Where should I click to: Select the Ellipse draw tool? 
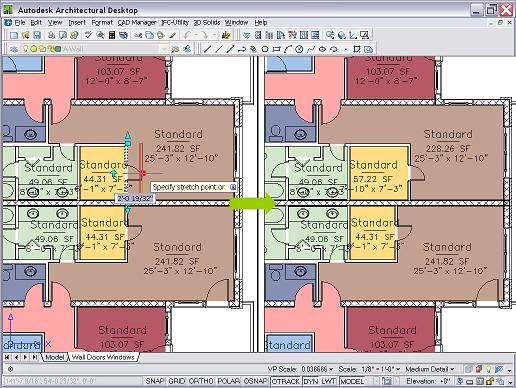point(322,49)
